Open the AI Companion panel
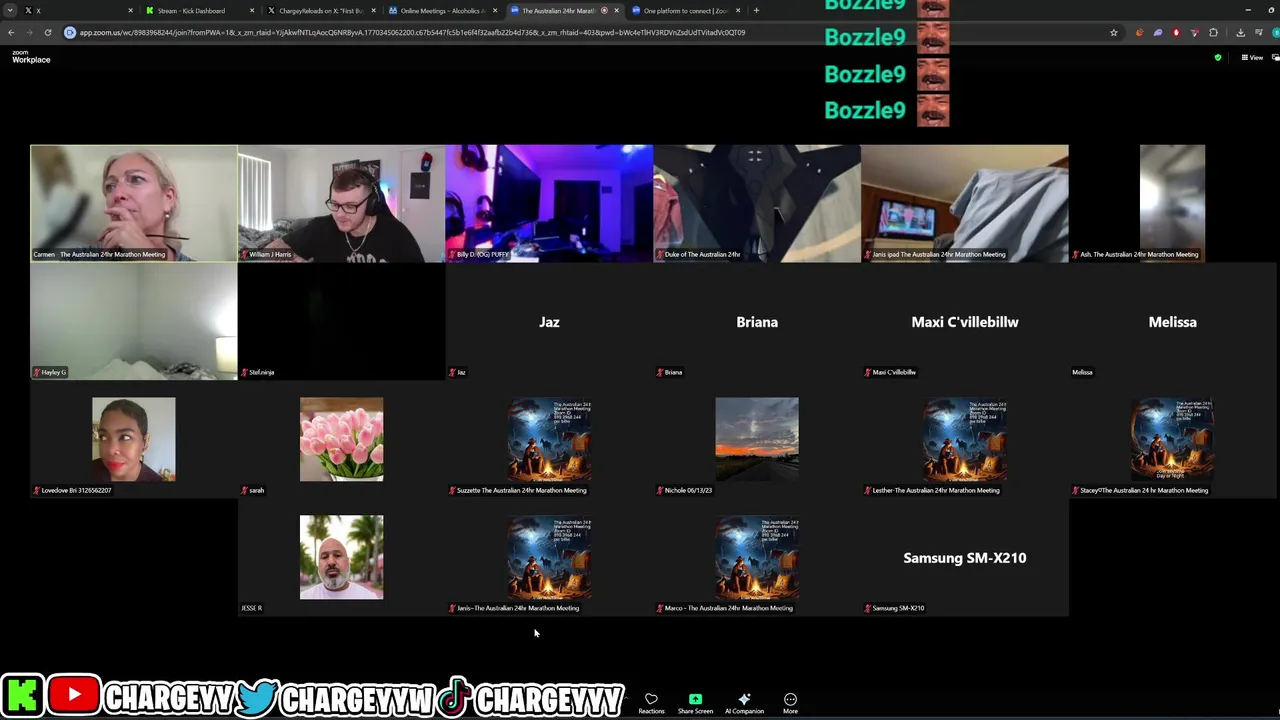 [x=744, y=703]
